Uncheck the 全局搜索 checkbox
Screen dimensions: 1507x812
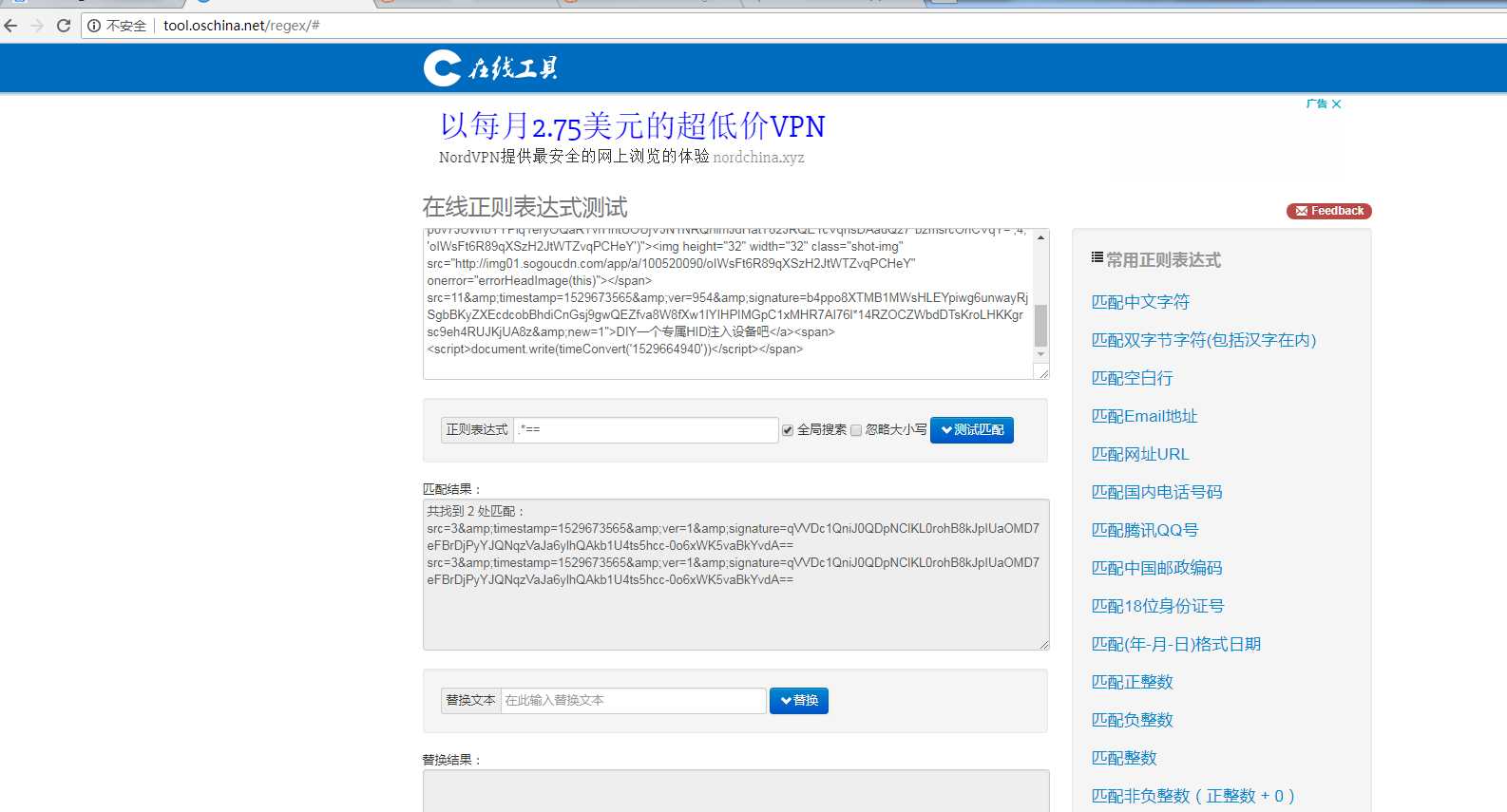pos(788,430)
